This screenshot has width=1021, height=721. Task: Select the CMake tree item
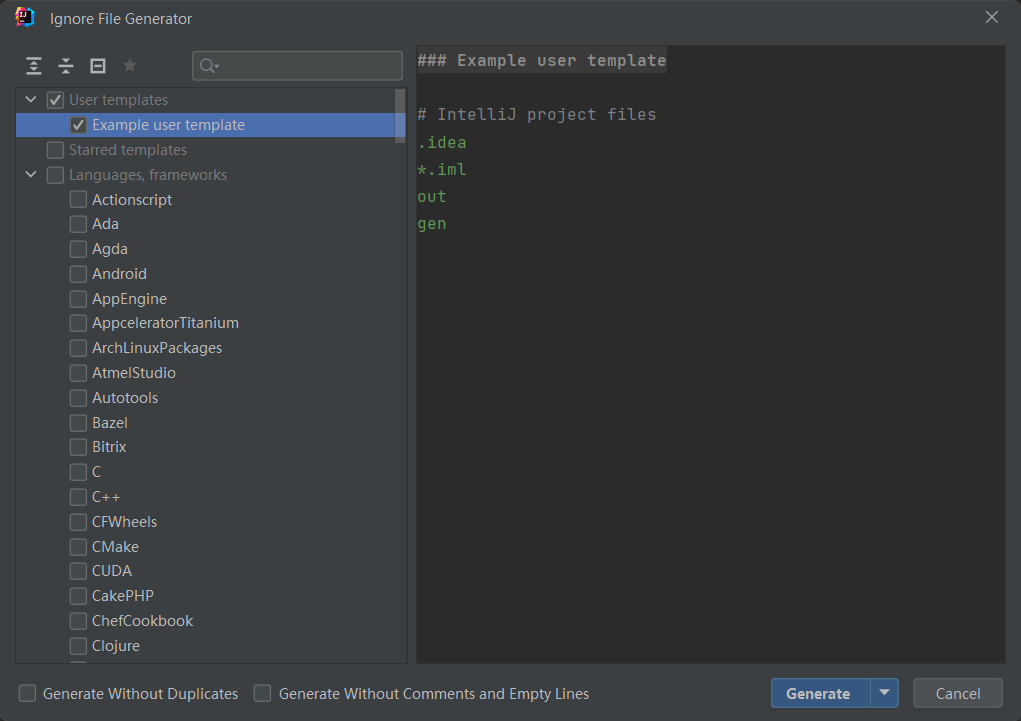tap(115, 546)
